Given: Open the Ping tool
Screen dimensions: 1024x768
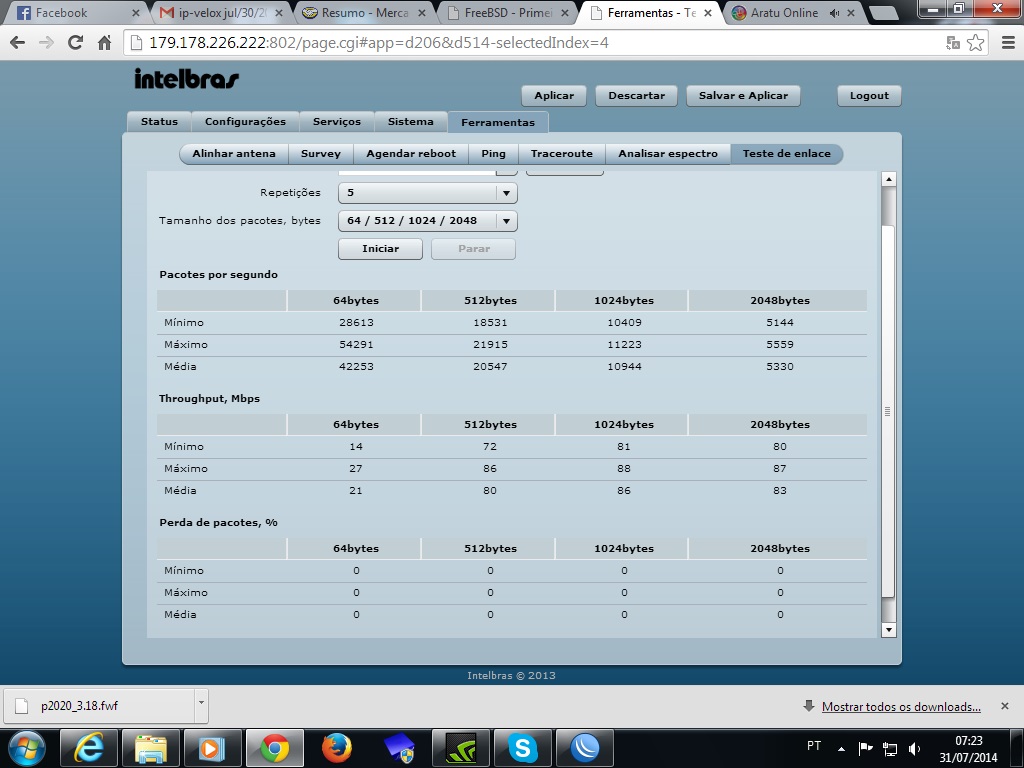Looking at the screenshot, I should [x=494, y=153].
